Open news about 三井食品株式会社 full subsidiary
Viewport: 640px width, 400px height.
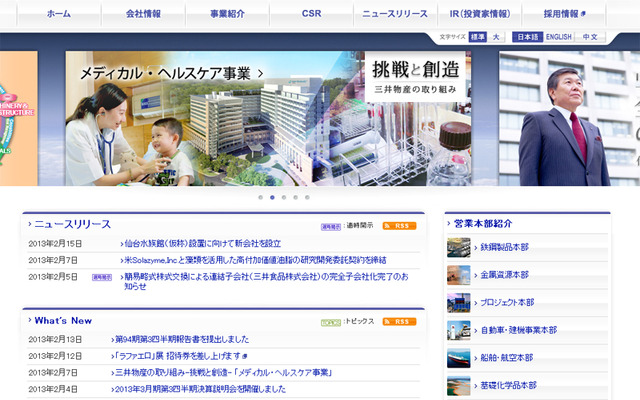click(266, 281)
